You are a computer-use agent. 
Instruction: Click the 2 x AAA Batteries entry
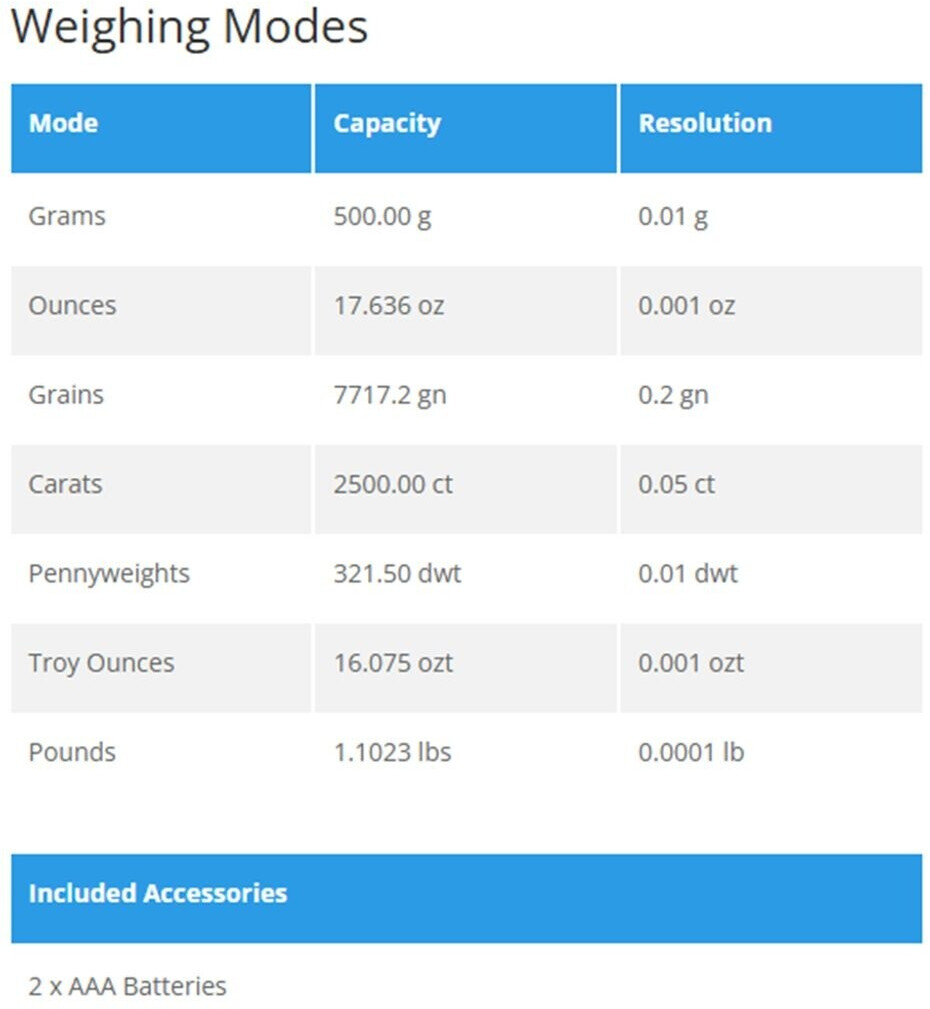128,986
